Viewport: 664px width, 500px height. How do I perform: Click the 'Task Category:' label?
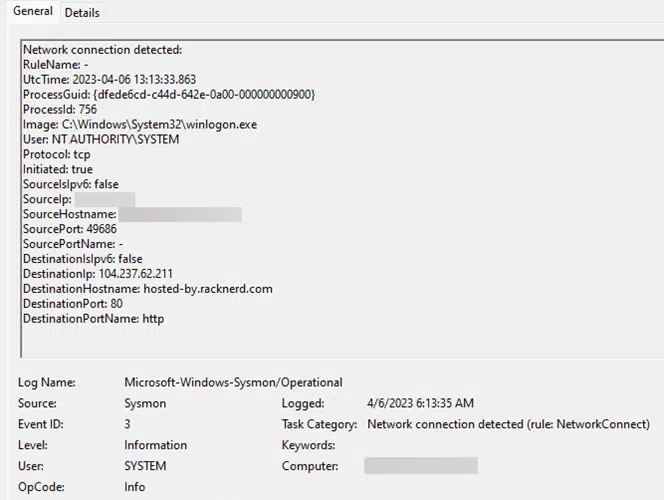(320, 424)
